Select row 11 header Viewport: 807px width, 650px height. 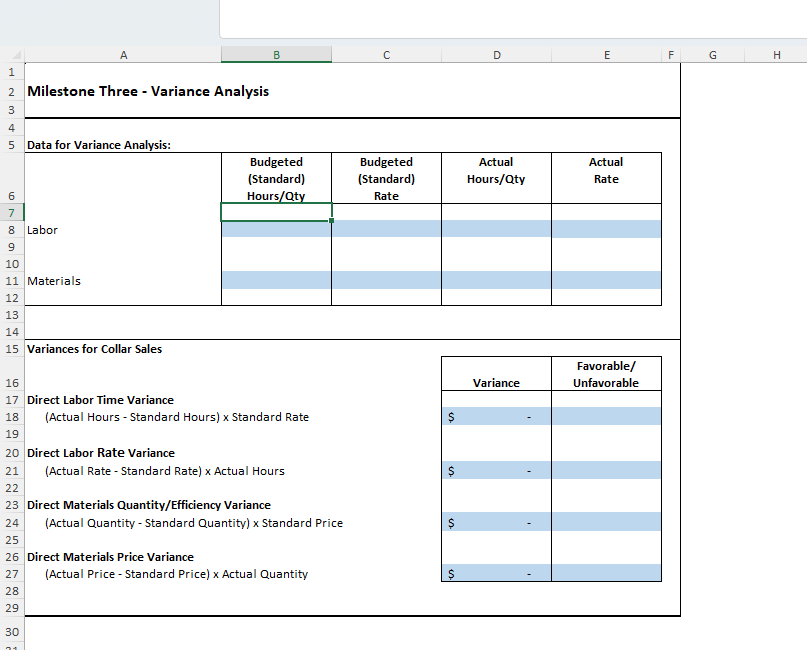click(12, 281)
